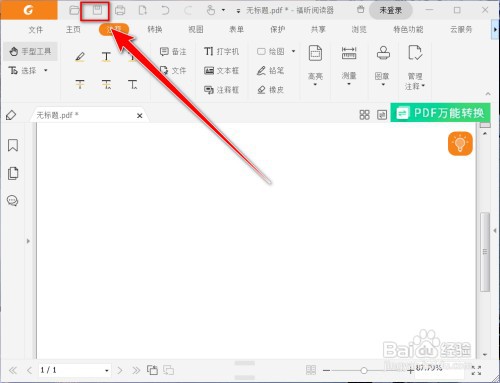Select the underline text tool
This screenshot has height=383, width=500.
pos(106,57)
